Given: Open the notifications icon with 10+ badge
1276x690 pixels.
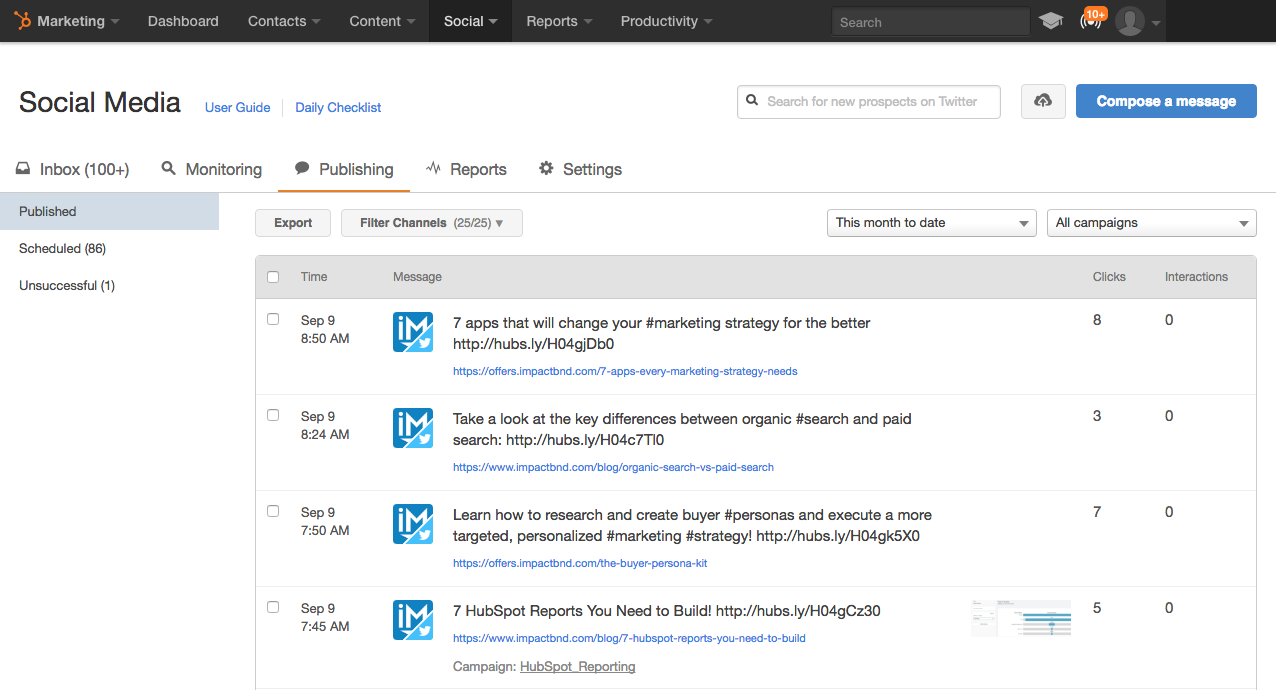Looking at the screenshot, I should (x=1090, y=21).
